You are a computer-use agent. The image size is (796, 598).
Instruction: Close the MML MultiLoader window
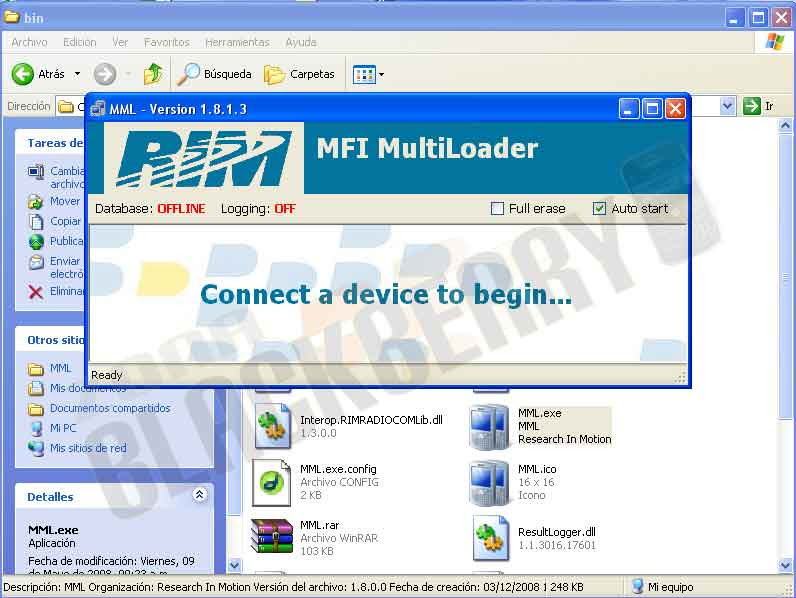point(675,109)
